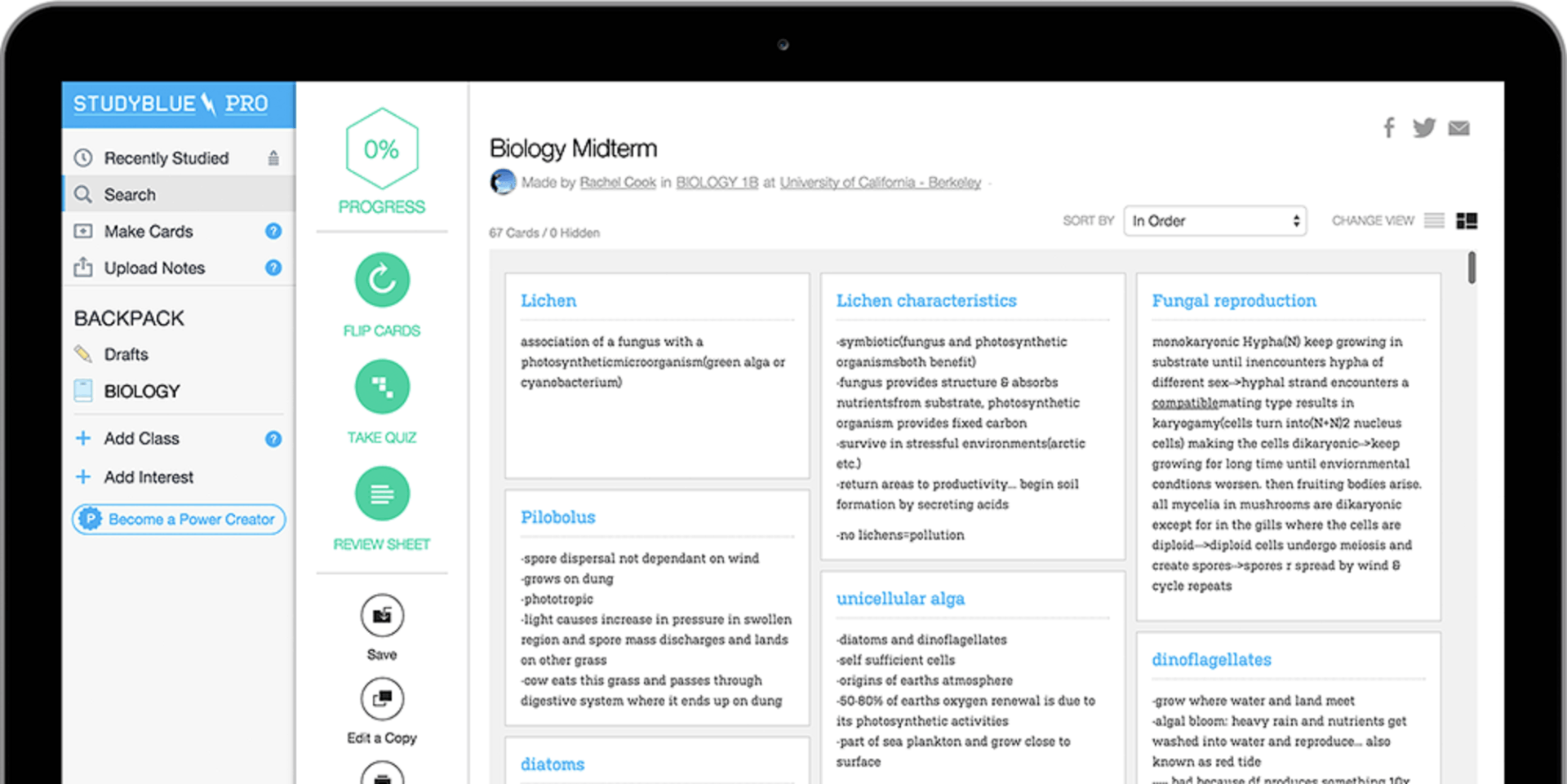Open the help icon next to Make Cards
1567x784 pixels.
(273, 231)
